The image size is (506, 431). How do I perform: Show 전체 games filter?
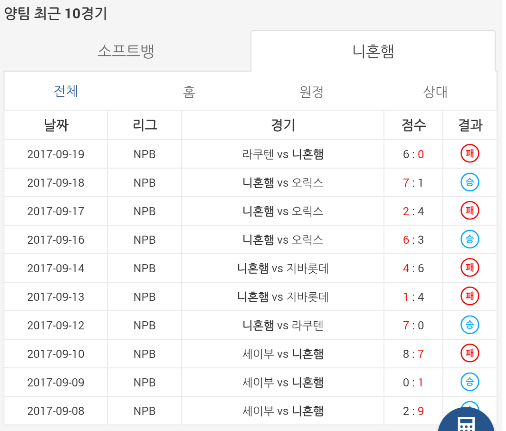click(x=66, y=91)
